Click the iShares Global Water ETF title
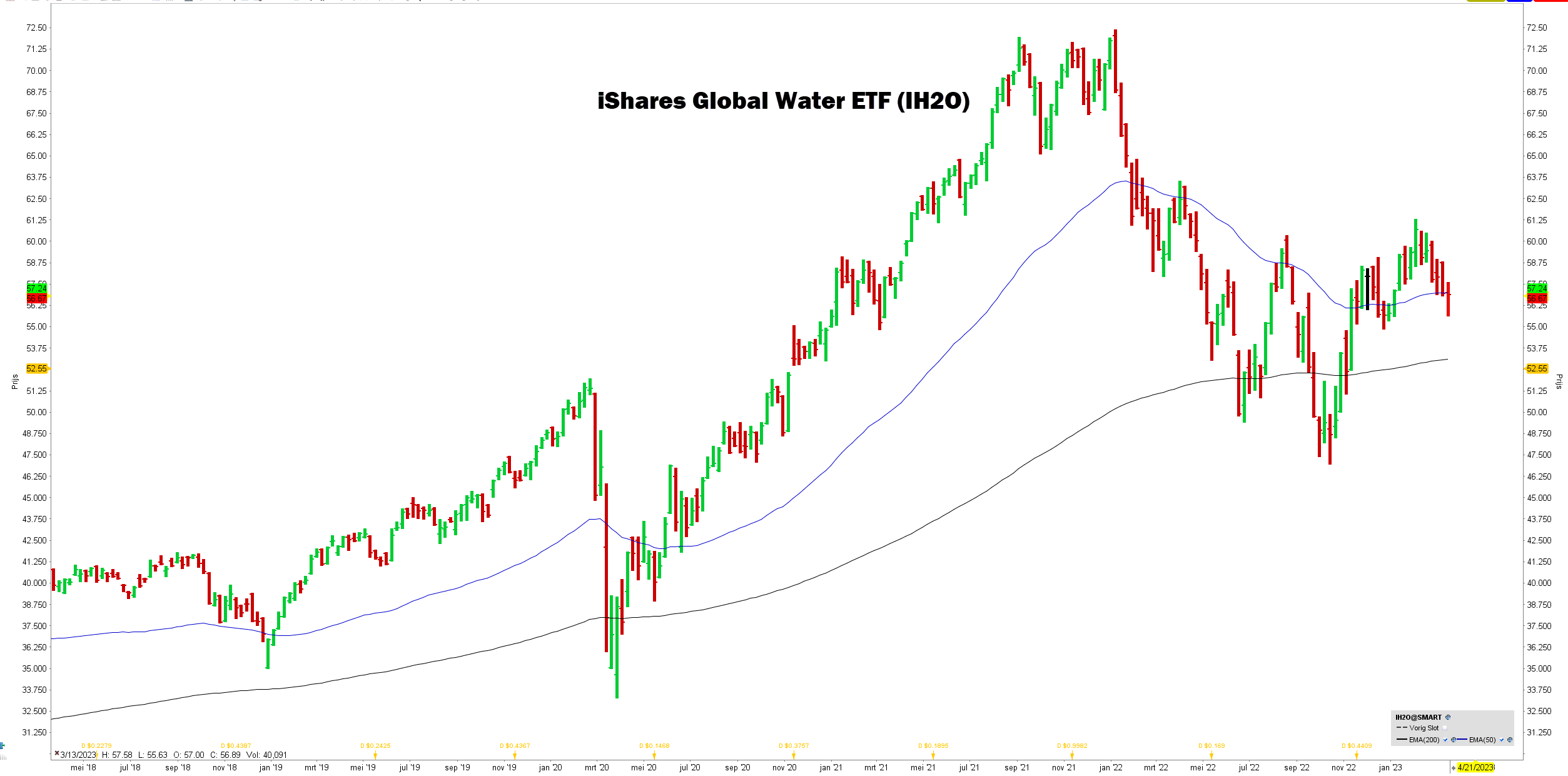The image size is (1568, 776). point(784,101)
